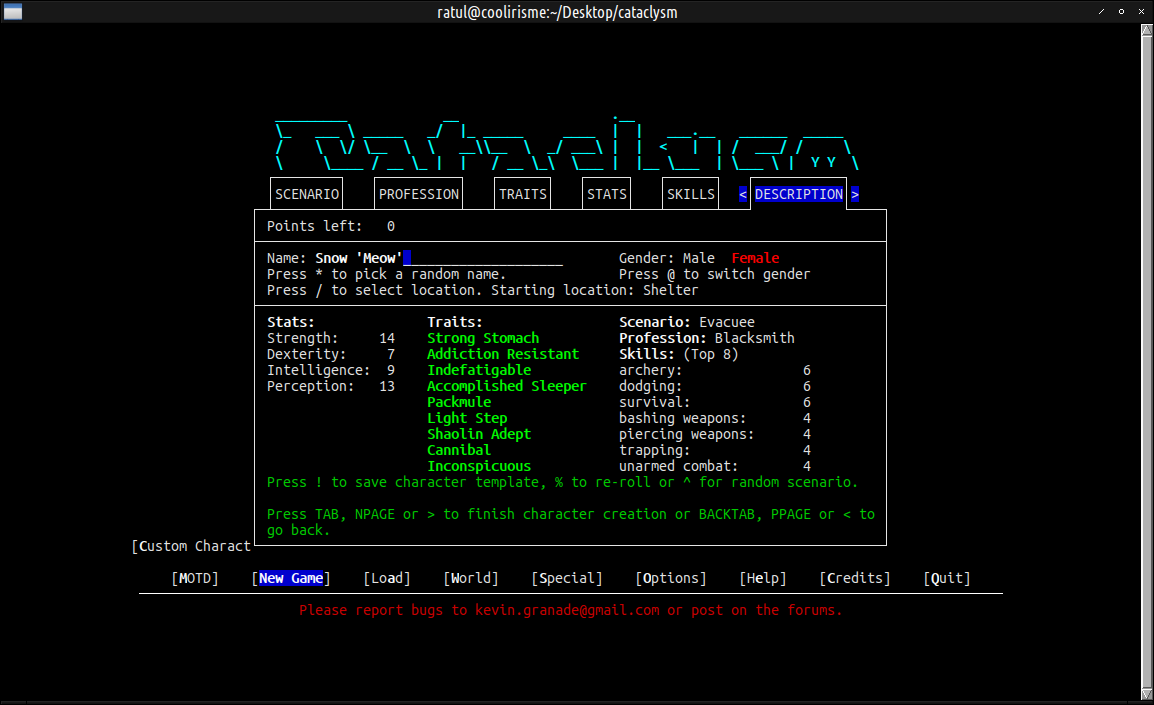The height and width of the screenshot is (705, 1154).
Task: Click the Accomplished Sleeper trait
Action: pos(506,386)
